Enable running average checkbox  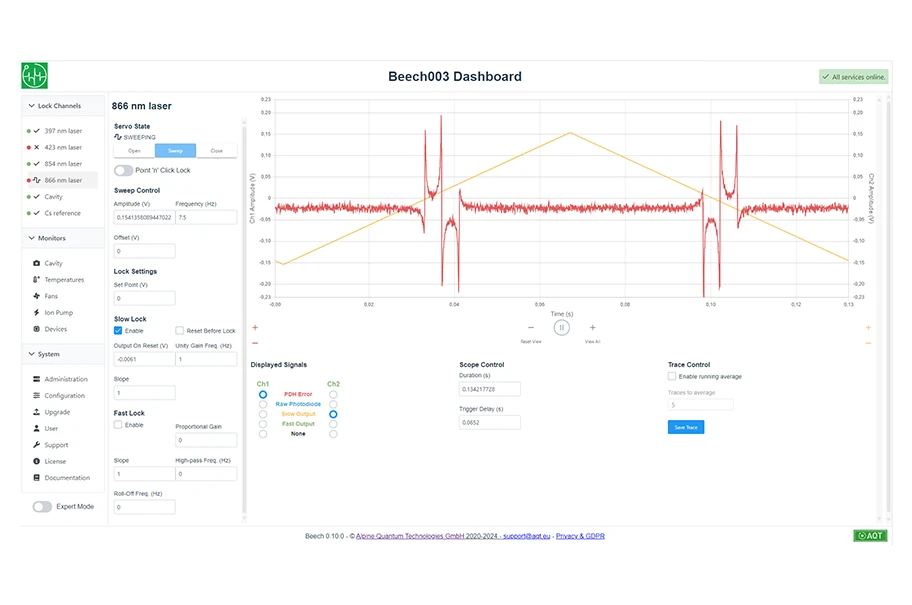672,377
